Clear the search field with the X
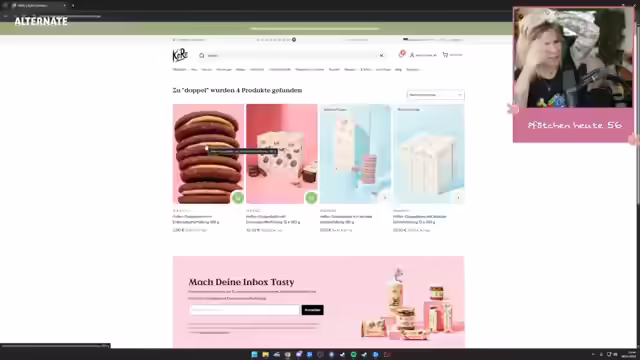This screenshot has width=640, height=360. tap(381, 55)
